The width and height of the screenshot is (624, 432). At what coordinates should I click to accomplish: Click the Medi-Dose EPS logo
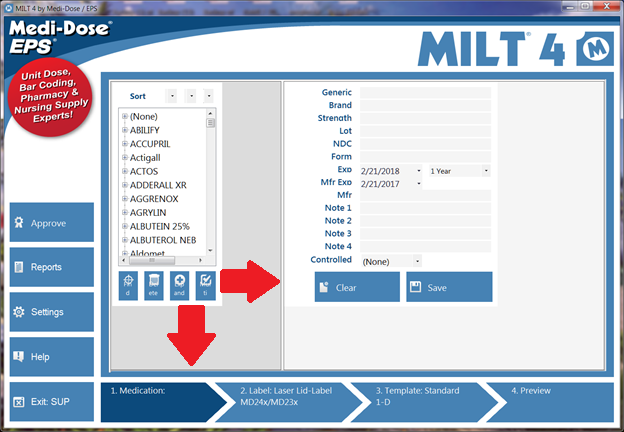(x=60, y=37)
